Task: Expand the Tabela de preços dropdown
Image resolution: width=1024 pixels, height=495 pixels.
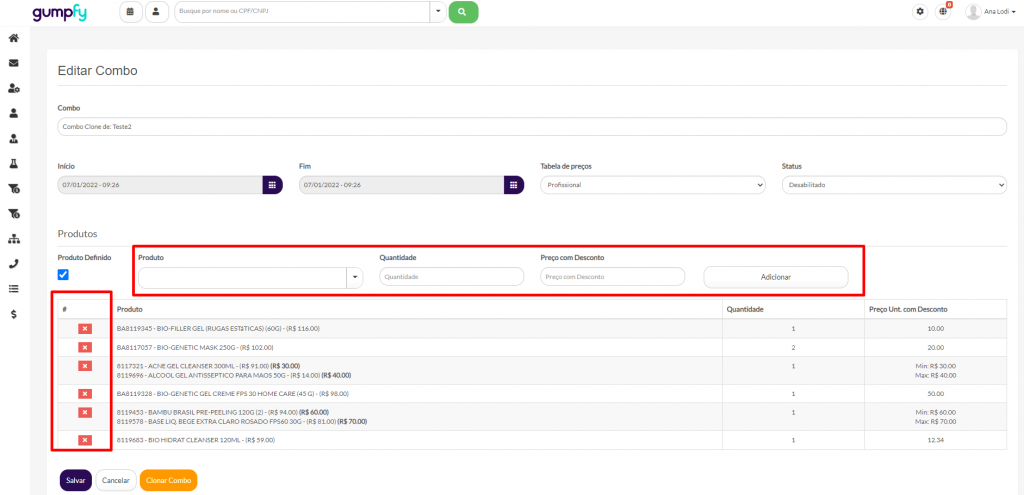Action: click(x=652, y=185)
